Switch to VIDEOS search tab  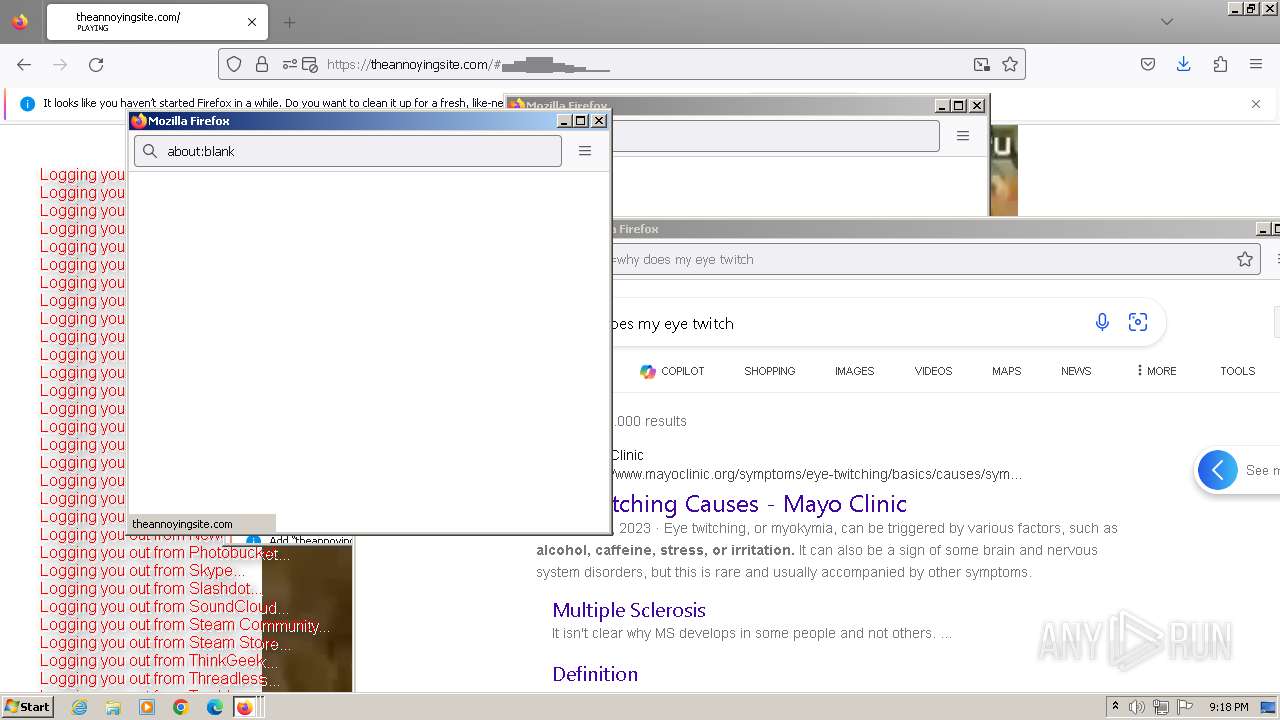[933, 371]
